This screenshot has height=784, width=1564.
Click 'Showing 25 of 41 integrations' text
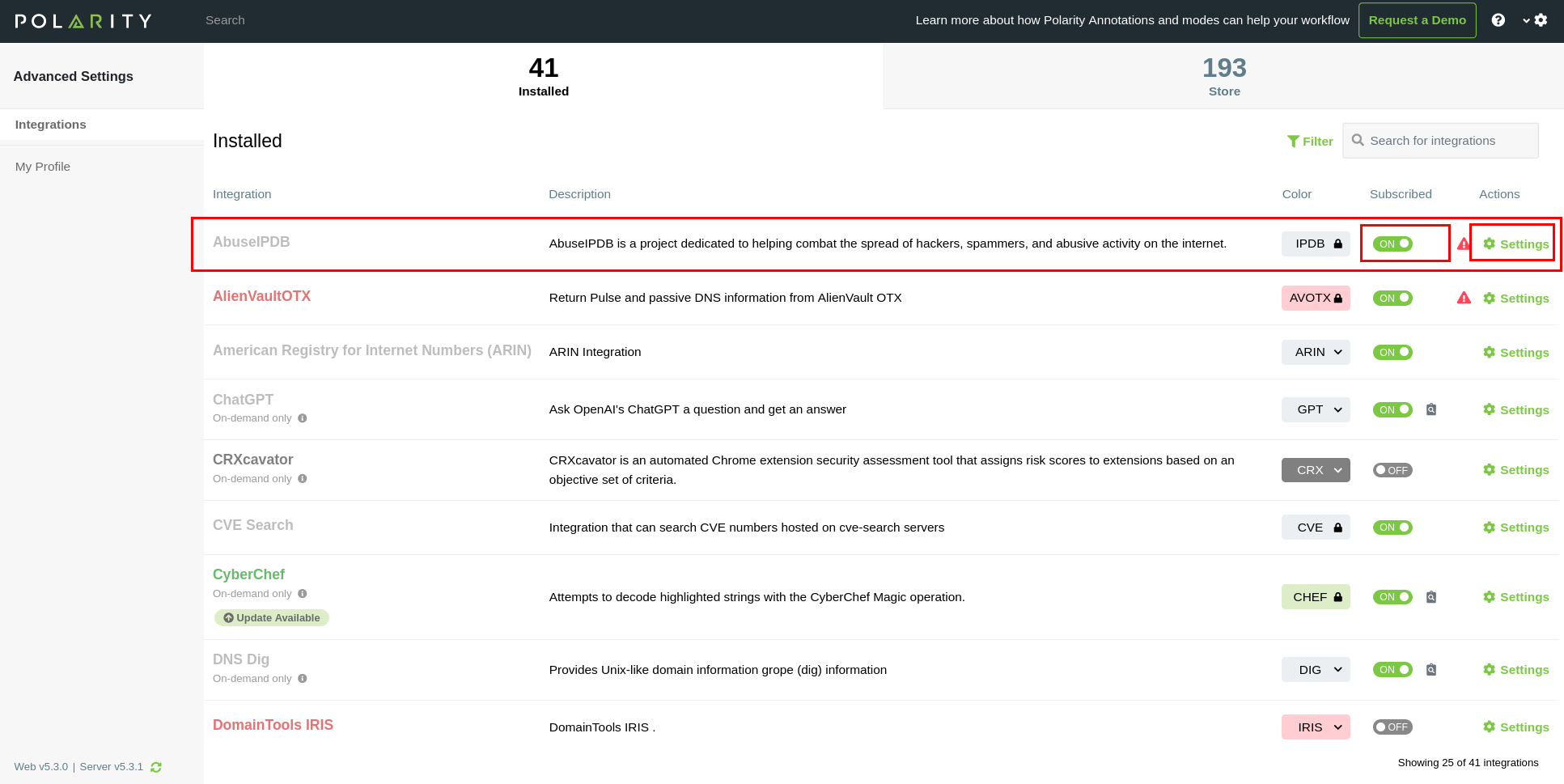pyautogui.click(x=1468, y=763)
